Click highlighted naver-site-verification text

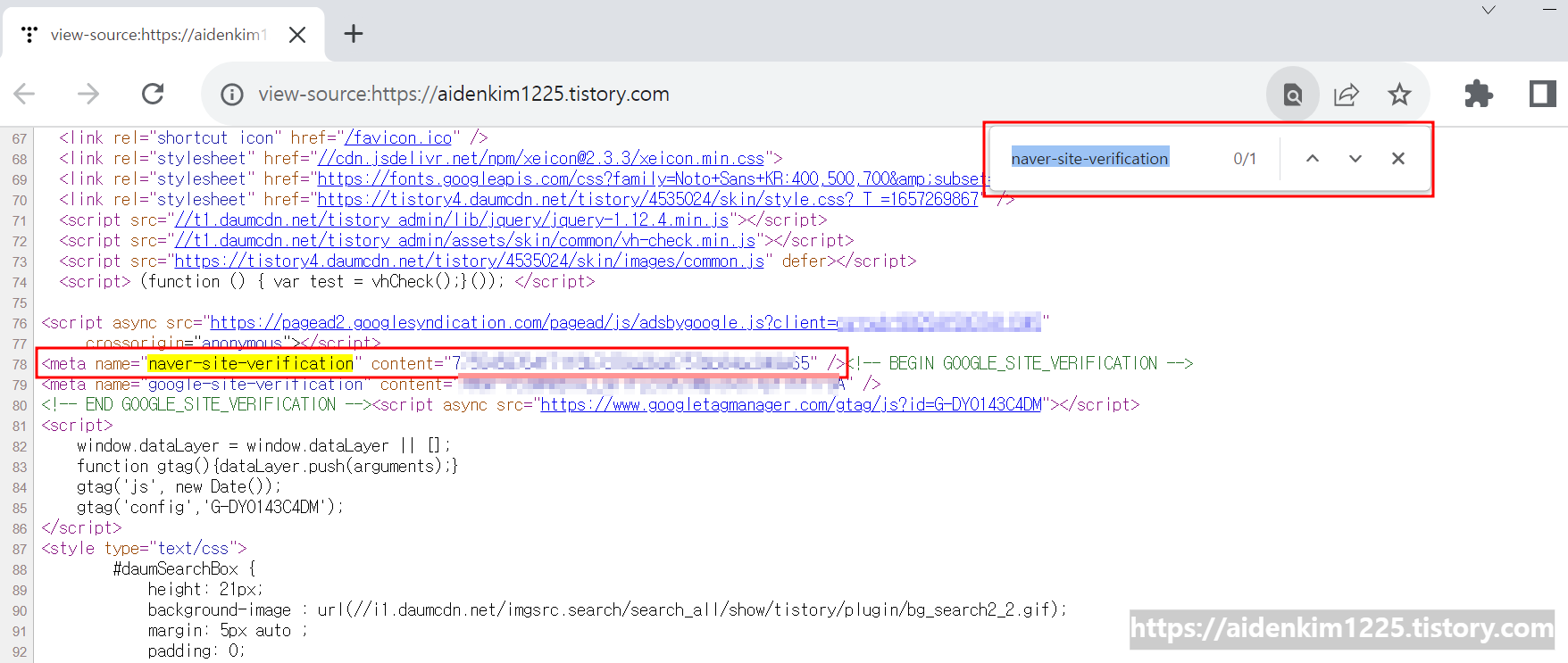pos(251,364)
